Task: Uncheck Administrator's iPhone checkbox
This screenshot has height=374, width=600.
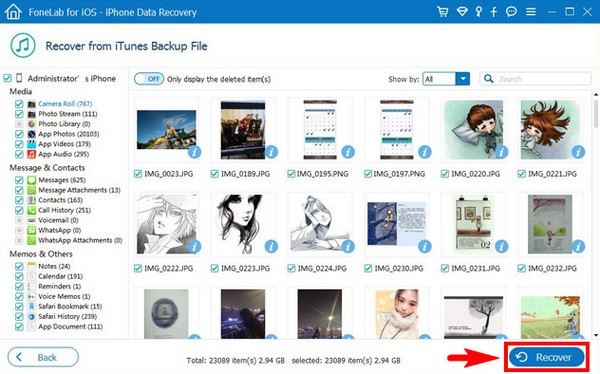Action: coord(7,78)
